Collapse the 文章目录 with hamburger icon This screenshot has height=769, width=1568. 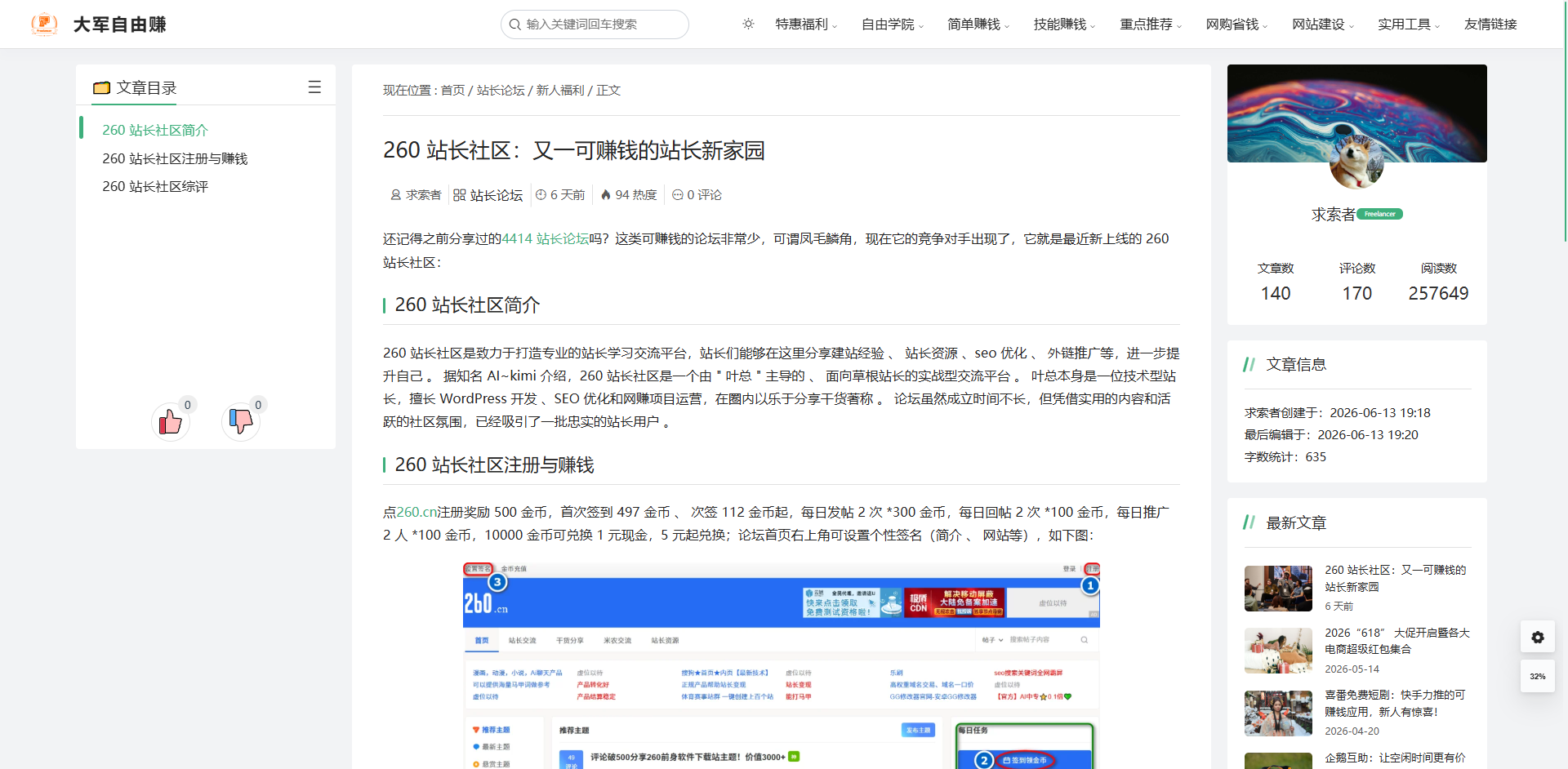(x=314, y=87)
